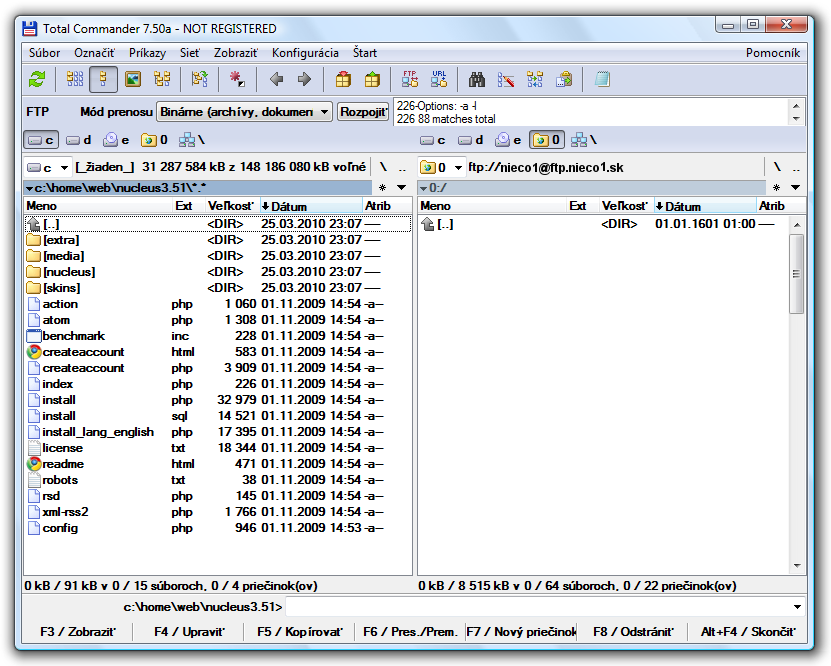The height and width of the screenshot is (666, 831).
Task: Open the Príkazy menu
Action: [147, 53]
